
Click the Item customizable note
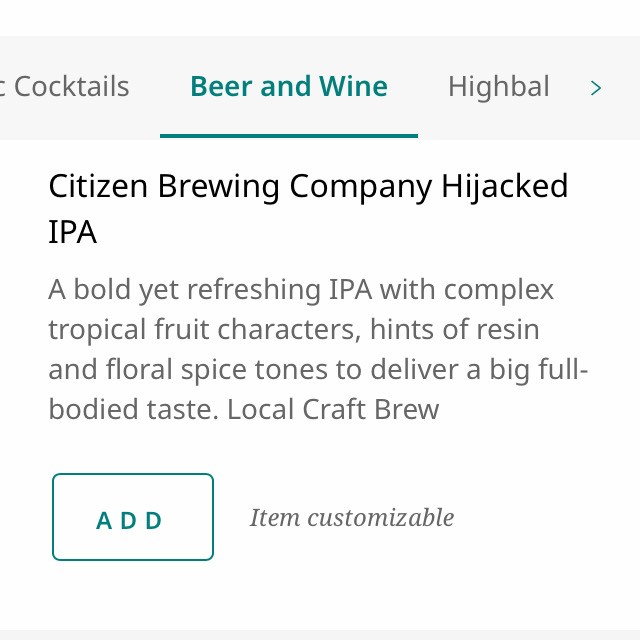tap(351, 517)
